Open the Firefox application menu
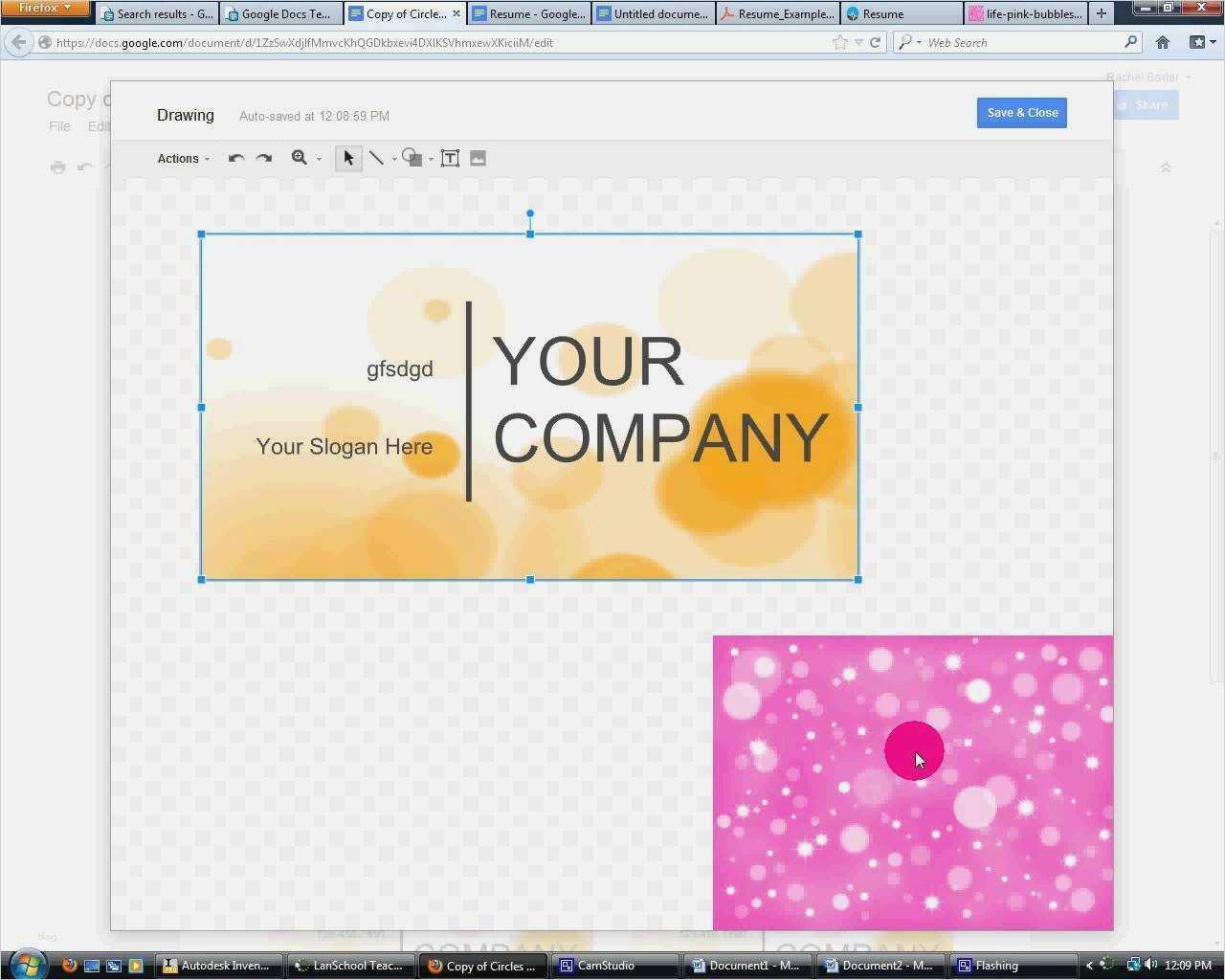Viewport: 1225px width, 980px height. (45, 9)
